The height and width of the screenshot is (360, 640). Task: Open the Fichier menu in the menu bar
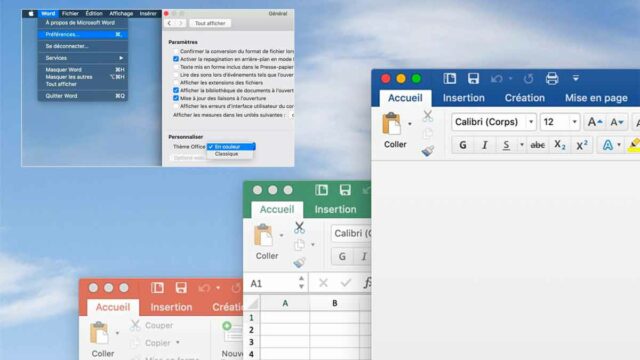[70, 13]
